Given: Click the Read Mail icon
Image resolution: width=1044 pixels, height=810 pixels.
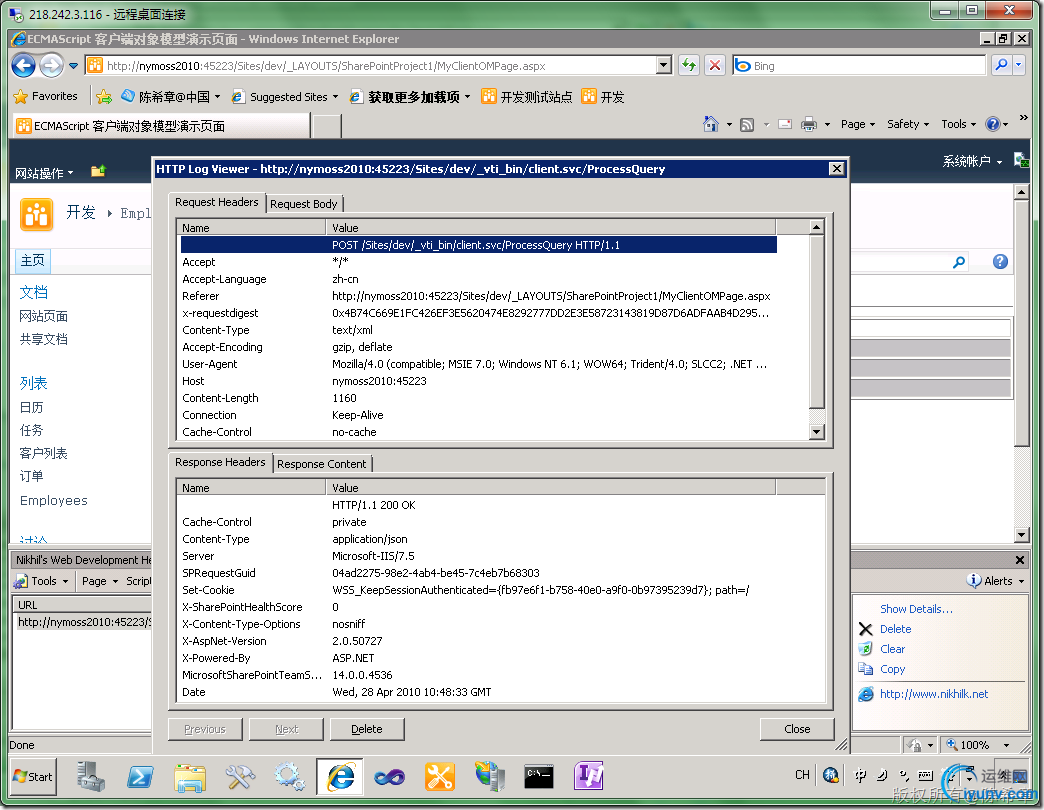Looking at the screenshot, I should point(785,124).
